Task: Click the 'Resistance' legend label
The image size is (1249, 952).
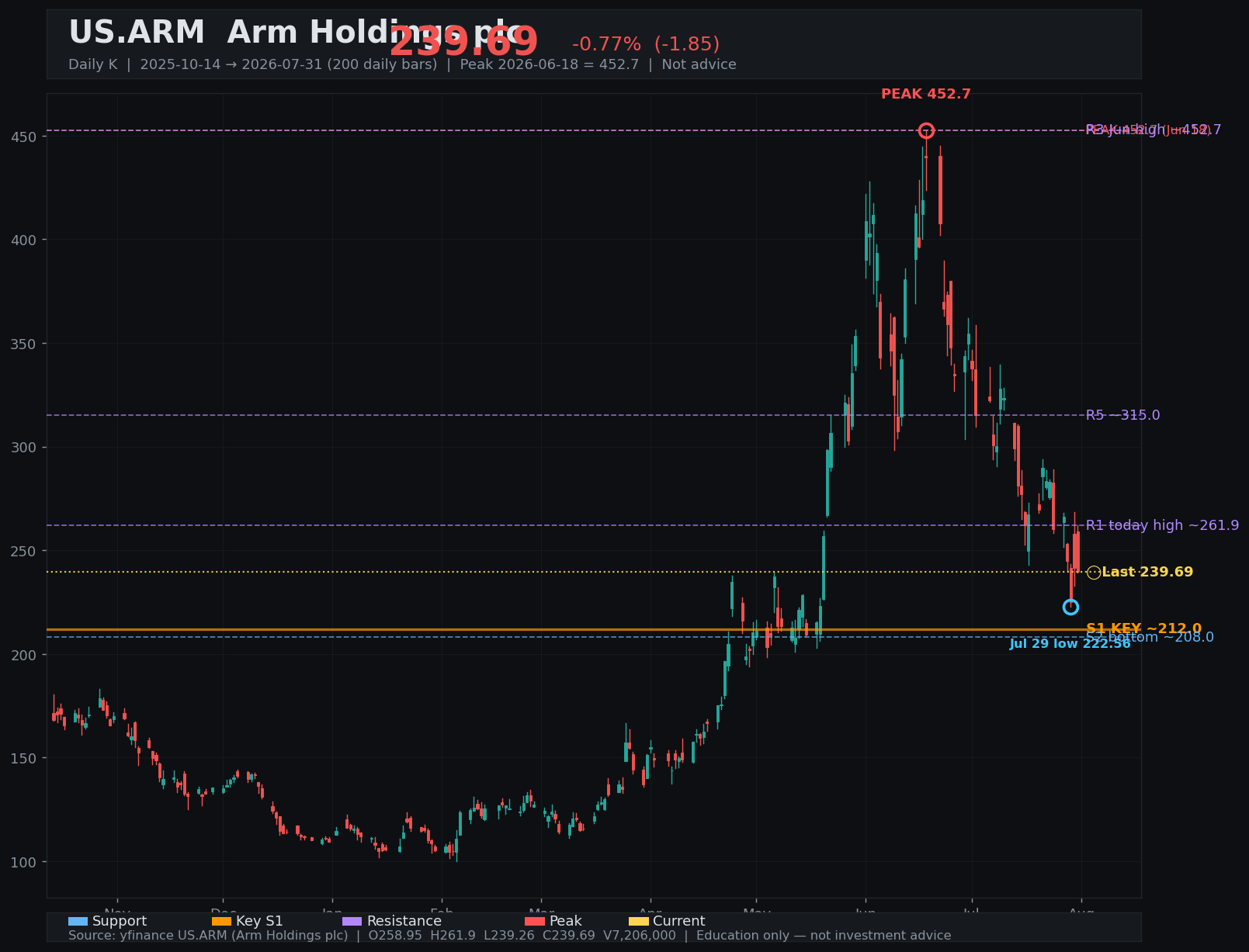Action: tap(404, 922)
